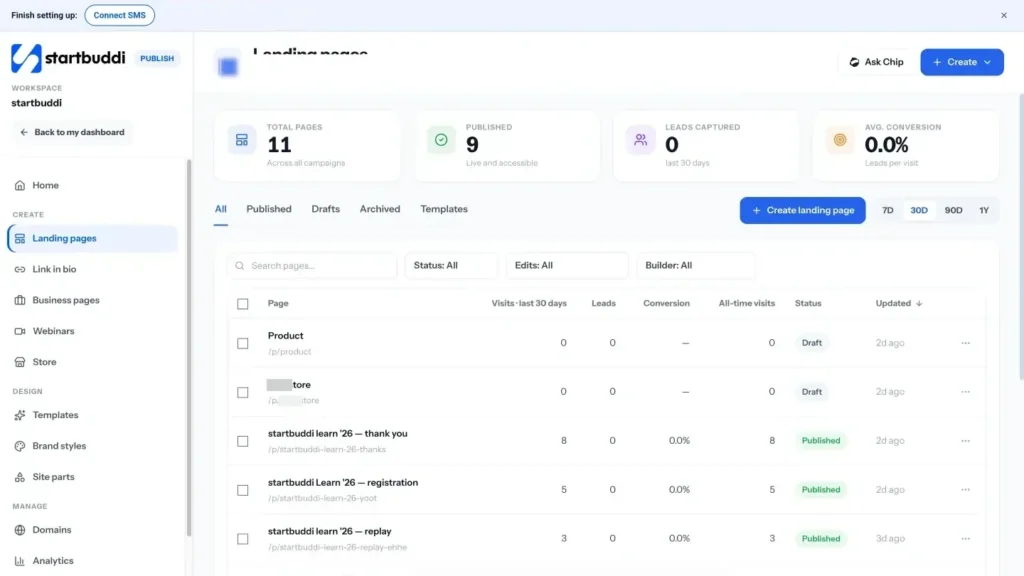Sort by the Updated column

(x=899, y=303)
